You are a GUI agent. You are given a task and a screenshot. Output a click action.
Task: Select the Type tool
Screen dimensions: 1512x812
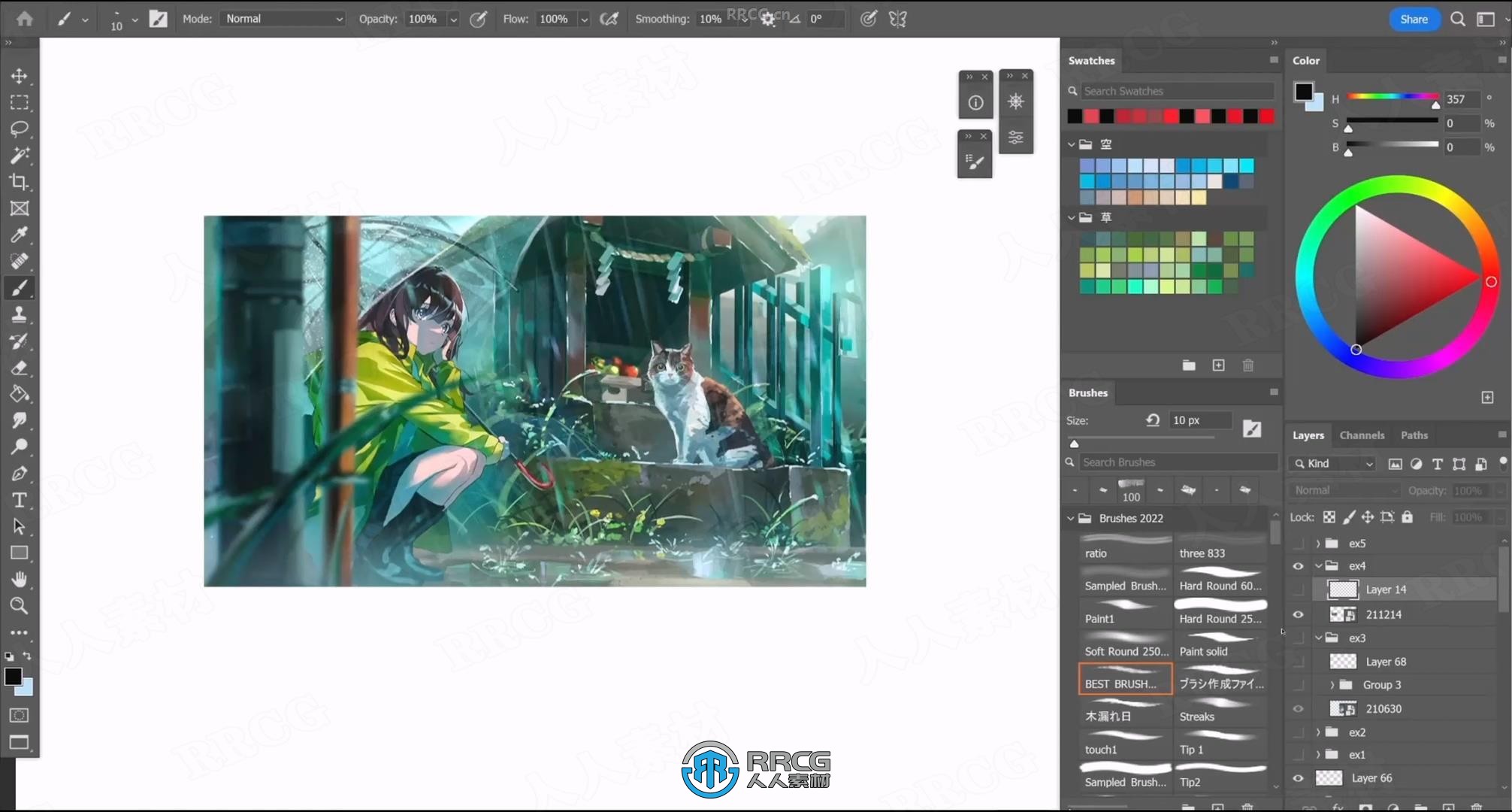pos(20,500)
